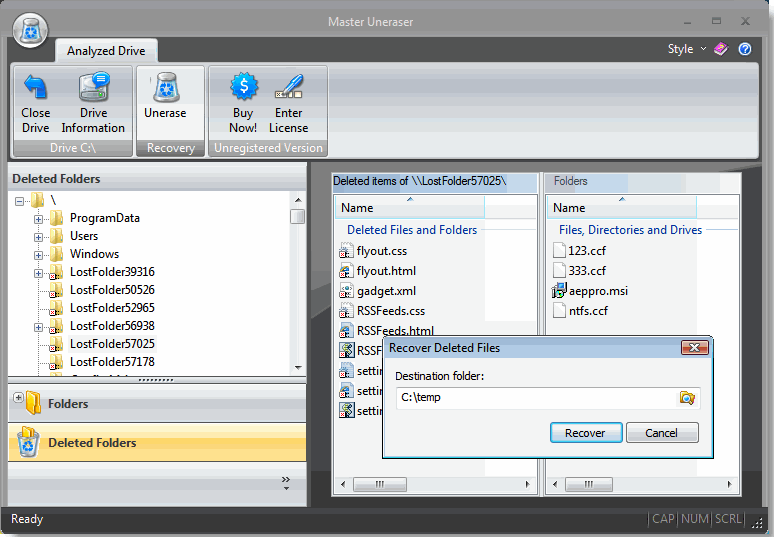The image size is (774, 537).
Task: Browse for destination folder icon
Action: (x=687, y=398)
